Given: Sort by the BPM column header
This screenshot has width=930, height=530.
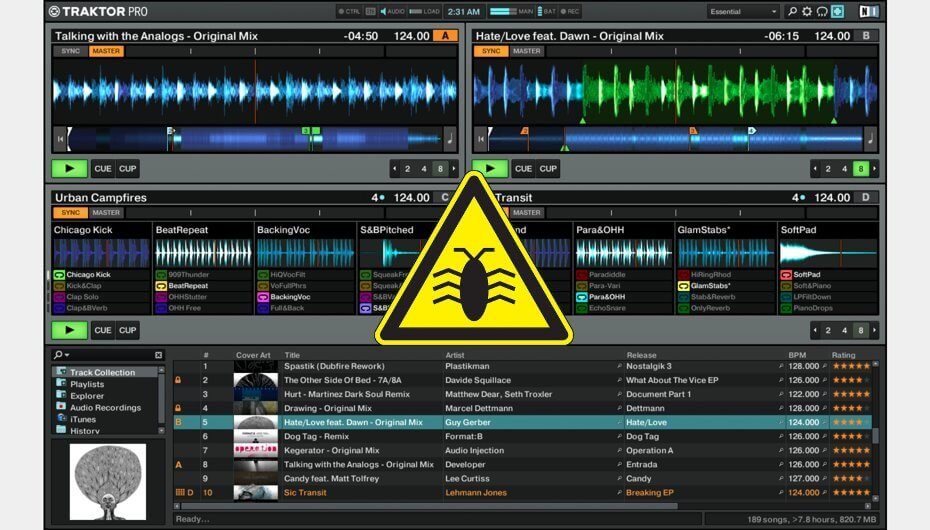Looking at the screenshot, I should click(x=797, y=355).
